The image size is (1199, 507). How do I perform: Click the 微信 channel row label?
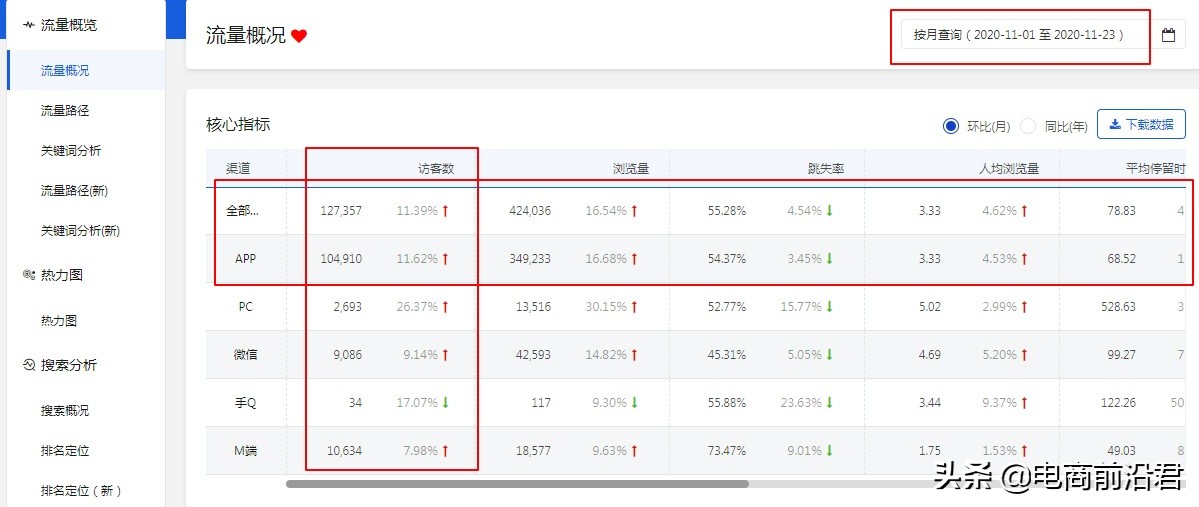pos(245,355)
